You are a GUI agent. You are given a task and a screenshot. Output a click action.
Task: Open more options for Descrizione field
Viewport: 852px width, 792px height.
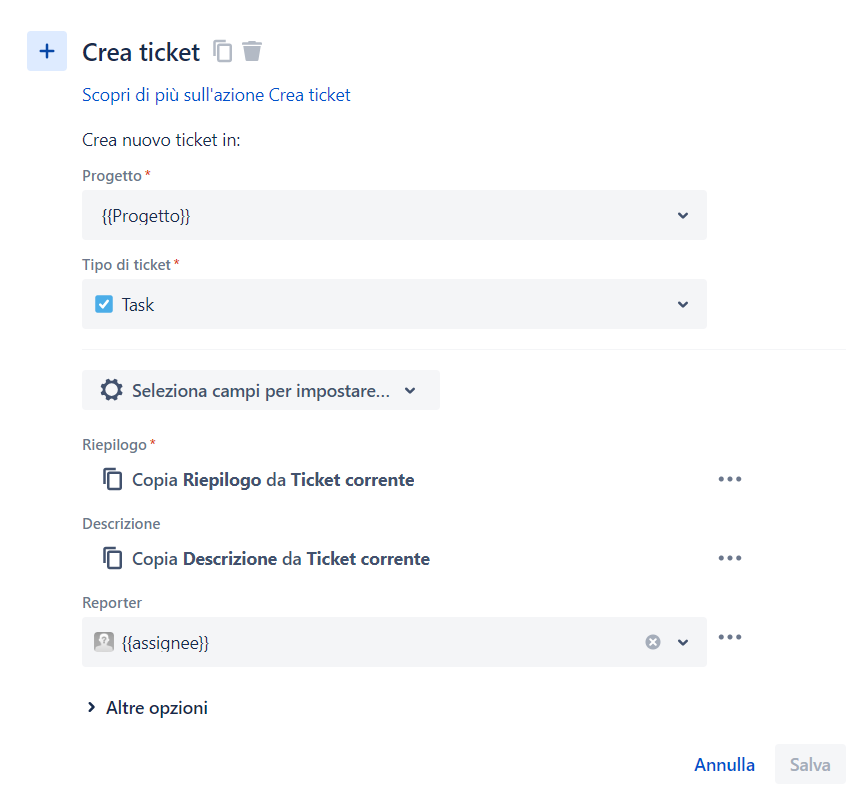point(730,558)
